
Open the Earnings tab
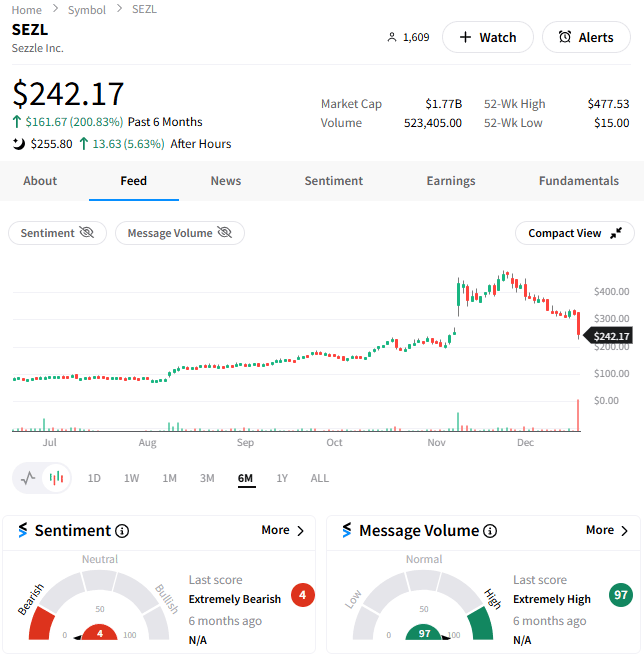(451, 181)
